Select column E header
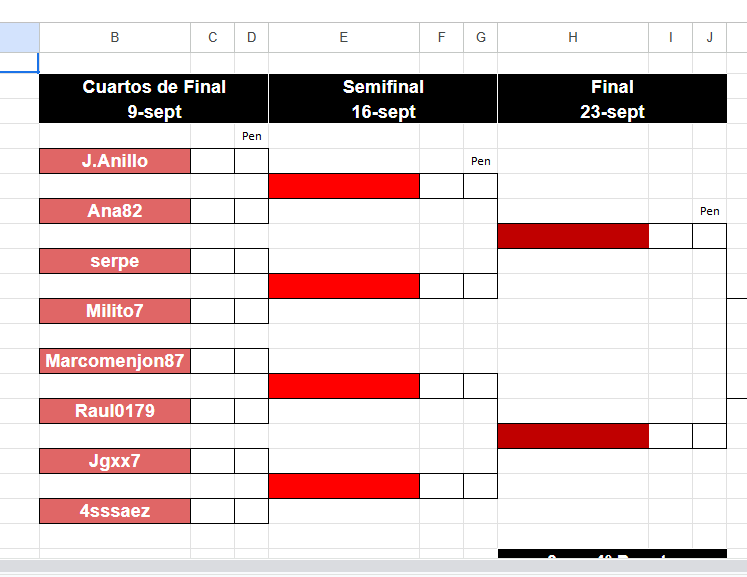Image resolution: width=747 pixels, height=577 pixels. 343,37
